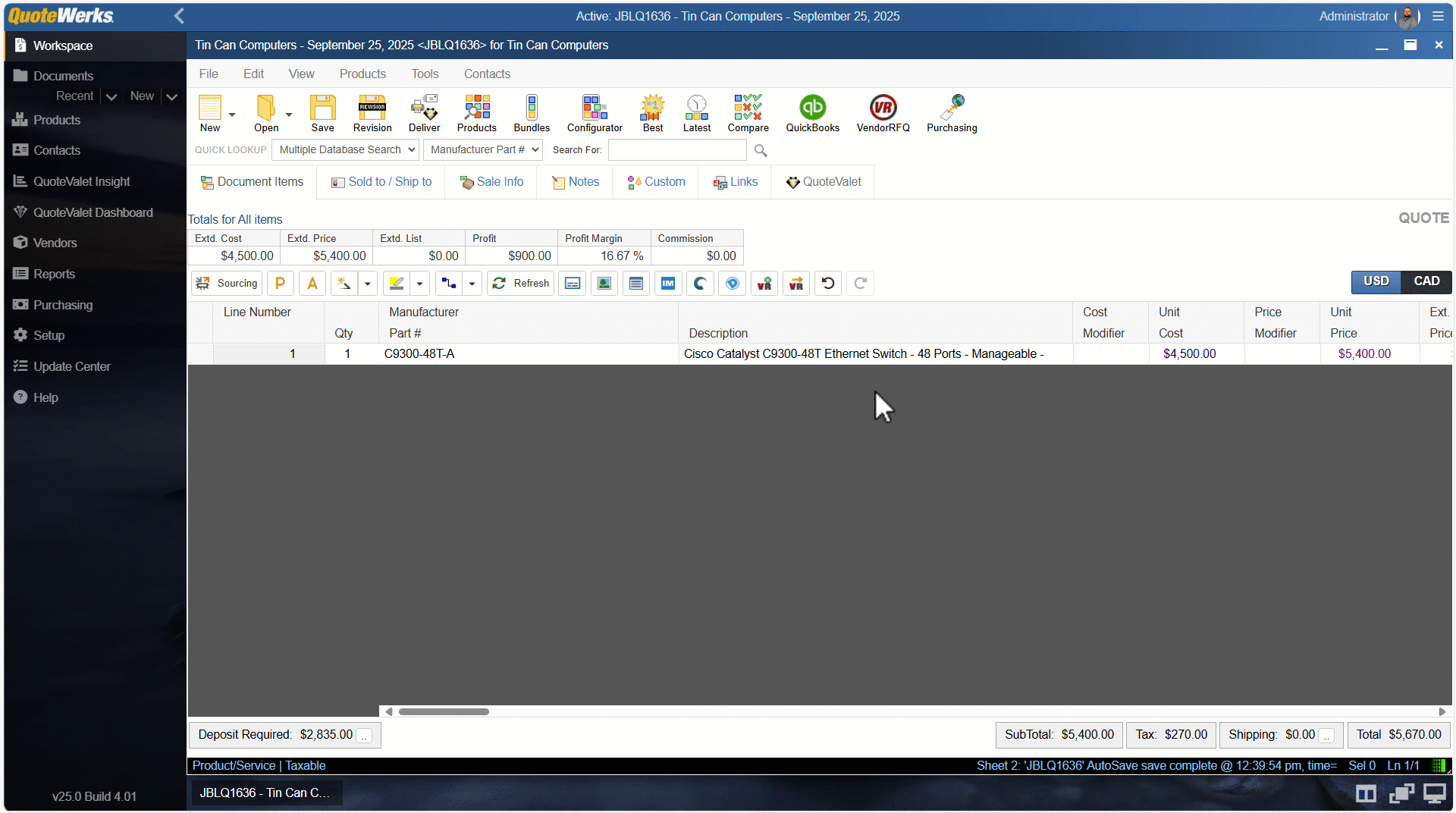Click the Refresh button
This screenshot has width=1456, height=813.
point(520,284)
